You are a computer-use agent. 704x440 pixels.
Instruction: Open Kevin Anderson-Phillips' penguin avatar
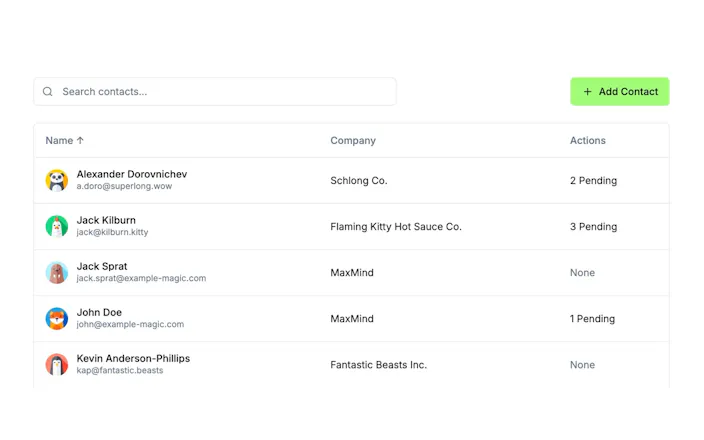(57, 365)
